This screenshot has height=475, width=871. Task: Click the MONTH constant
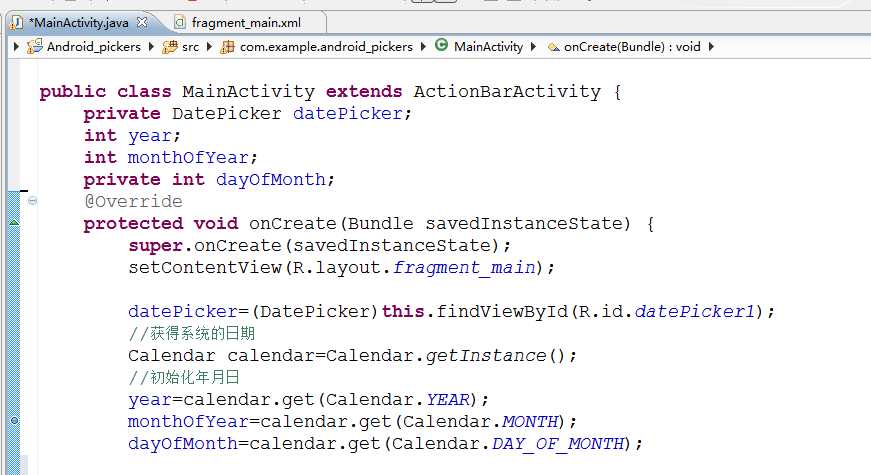(x=530, y=422)
